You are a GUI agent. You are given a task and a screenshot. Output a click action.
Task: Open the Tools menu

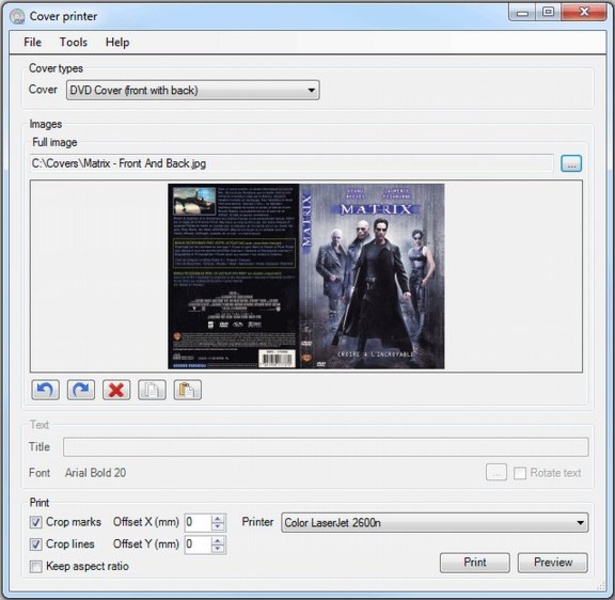[x=73, y=42]
